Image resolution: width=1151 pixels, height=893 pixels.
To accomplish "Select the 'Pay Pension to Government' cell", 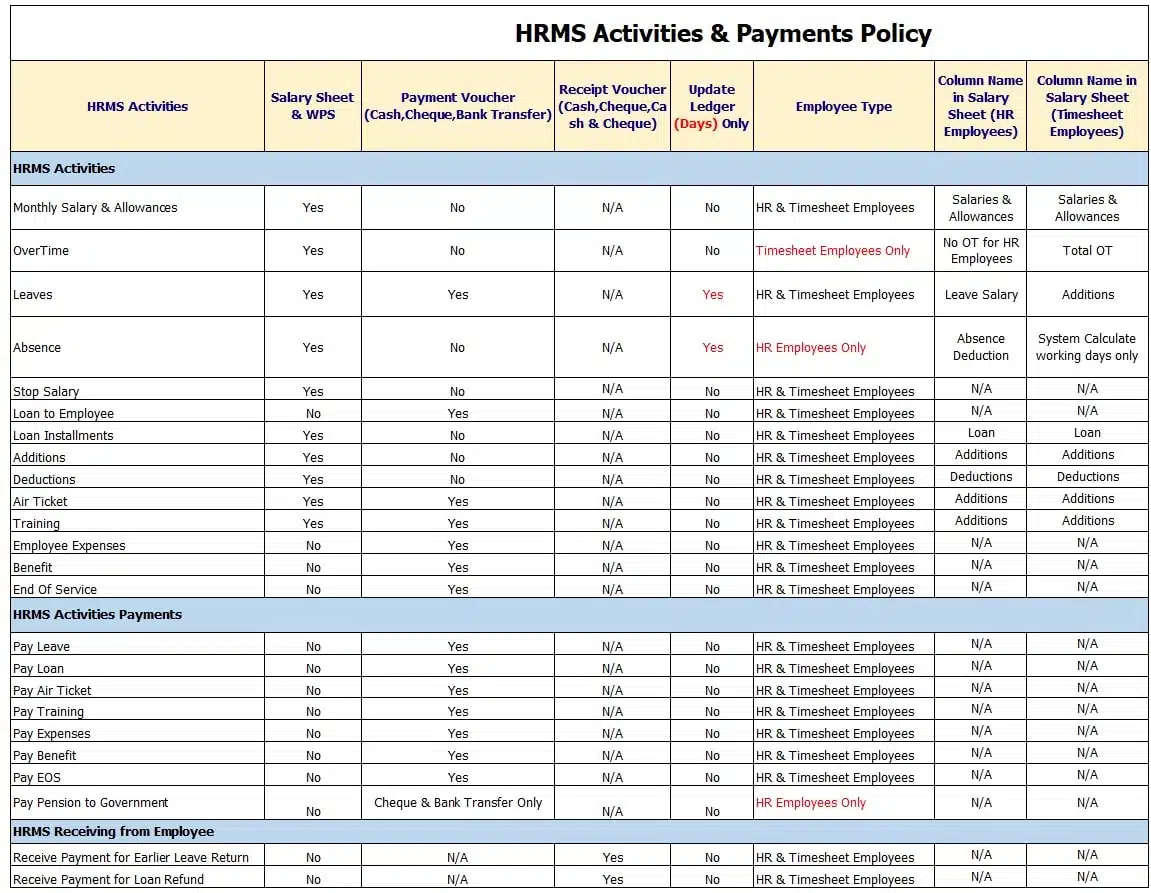I will [137, 803].
